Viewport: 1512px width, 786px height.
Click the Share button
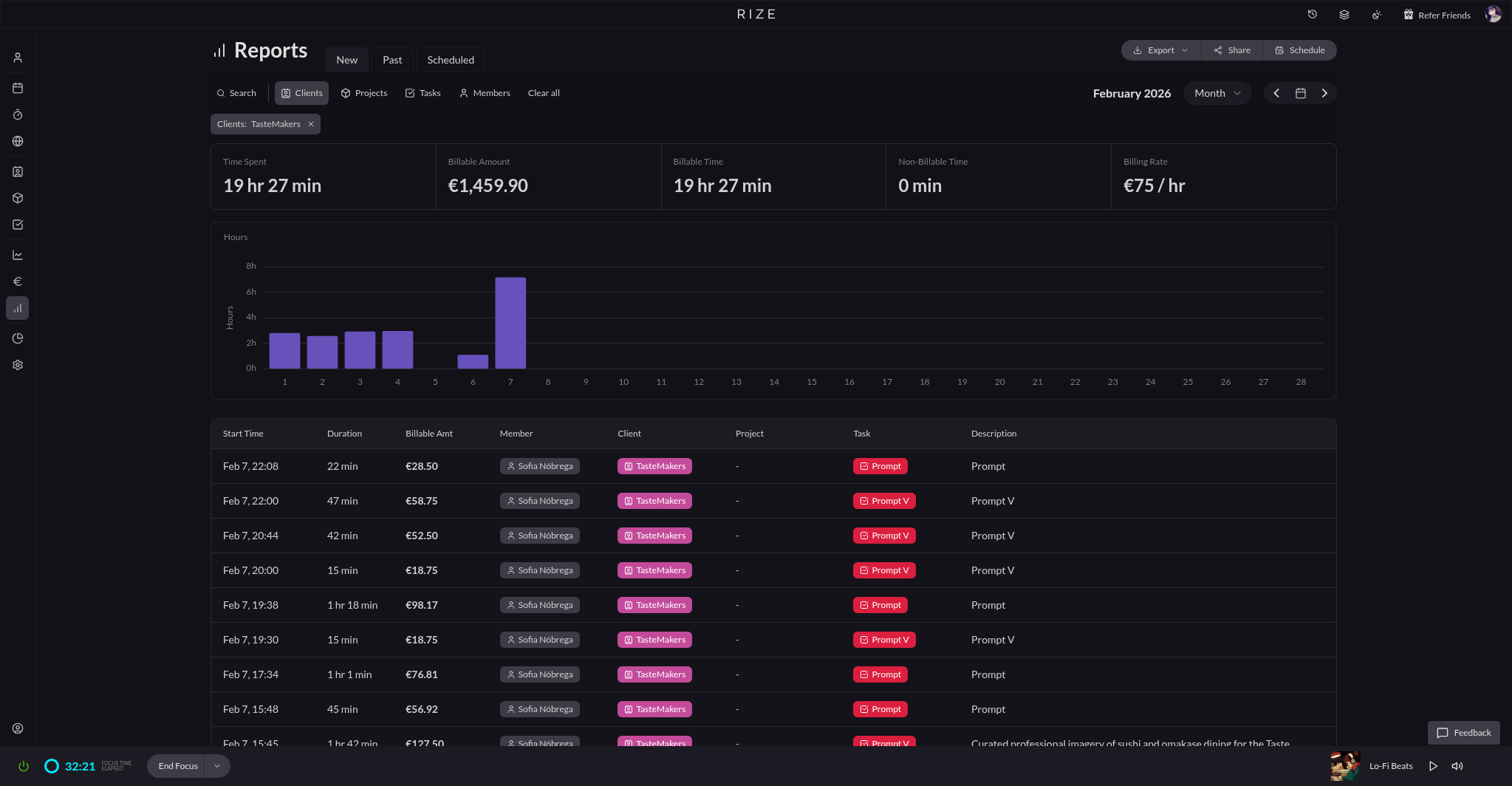[x=1232, y=50]
